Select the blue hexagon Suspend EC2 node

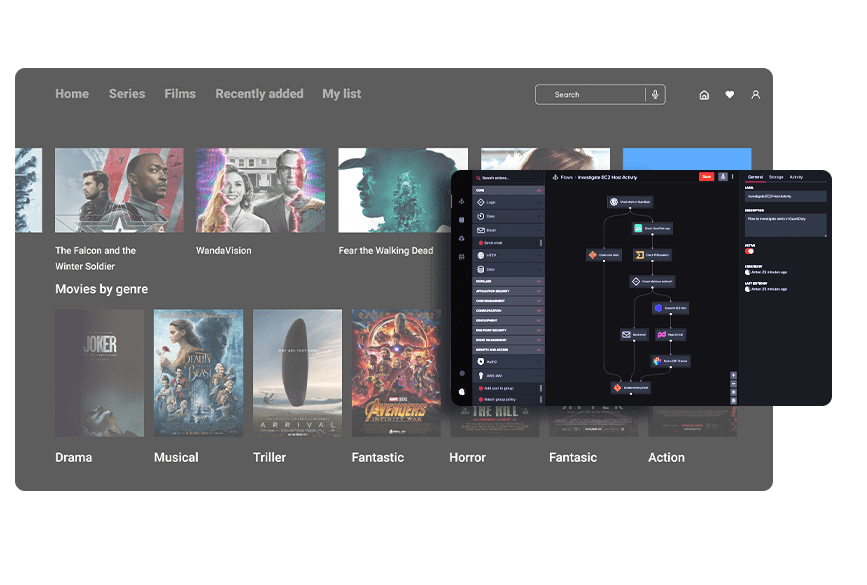pos(670,308)
